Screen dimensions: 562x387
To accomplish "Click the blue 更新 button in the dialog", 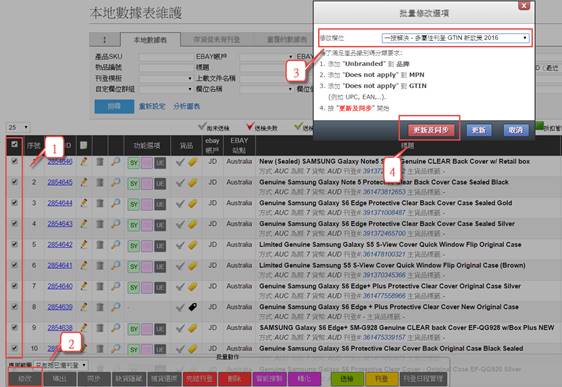I will pos(478,130).
